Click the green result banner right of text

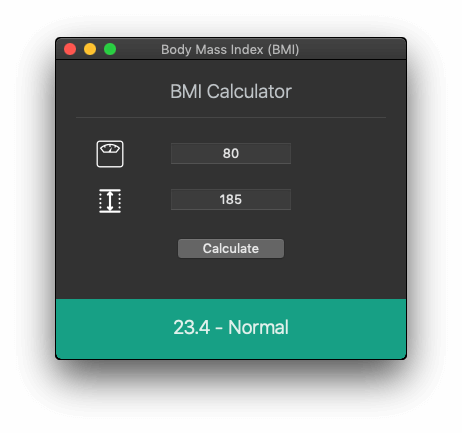[x=347, y=329]
